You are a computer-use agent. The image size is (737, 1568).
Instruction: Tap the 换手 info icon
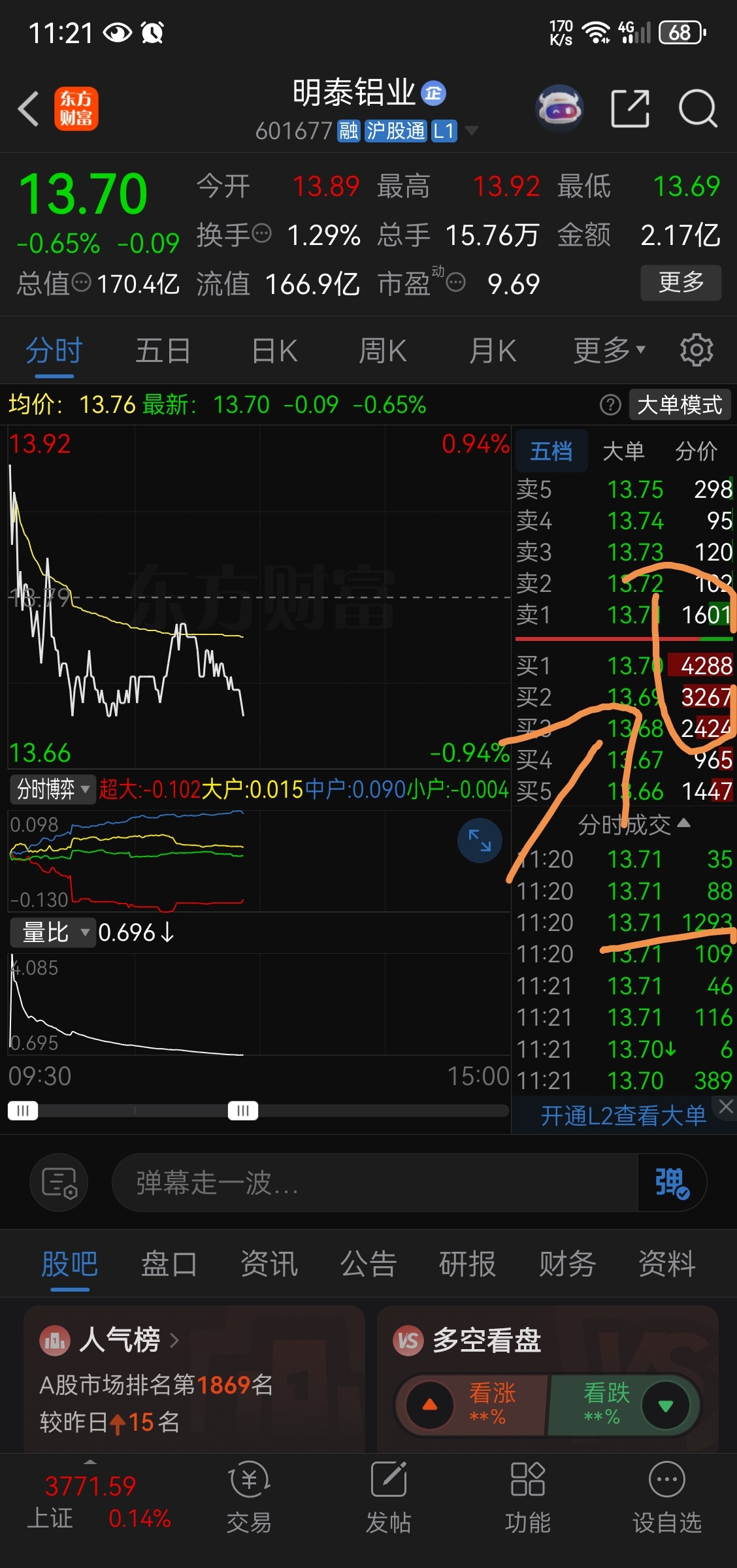point(262,233)
